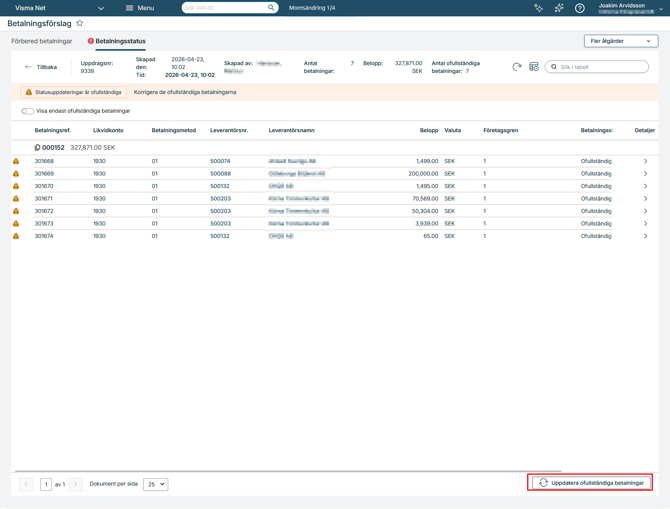The height and width of the screenshot is (509, 670).
Task: Click the warning icon on row 301670
Action: pyautogui.click(x=16, y=186)
